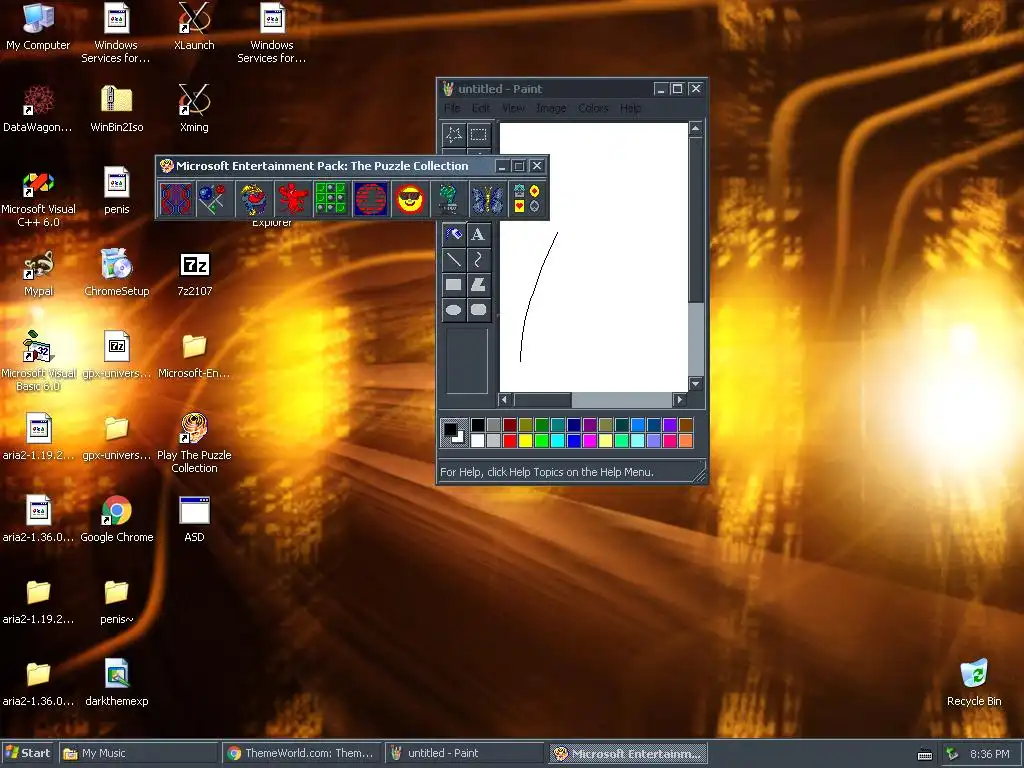
Task: Switch to untitled - Paint taskbar button
Action: tap(464, 753)
